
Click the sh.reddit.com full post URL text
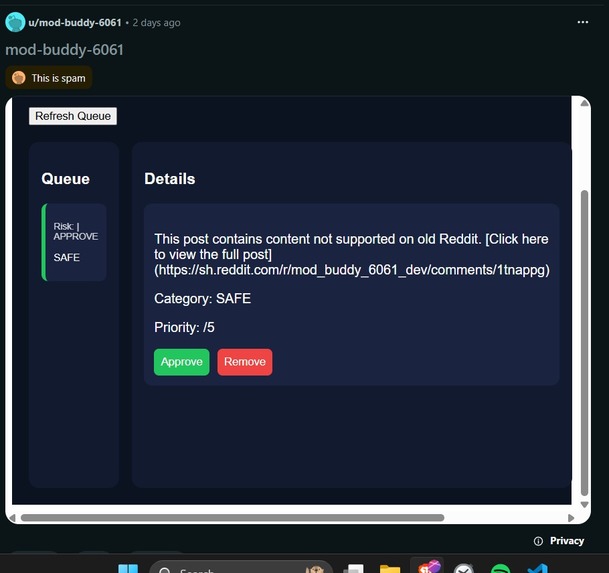(352, 270)
